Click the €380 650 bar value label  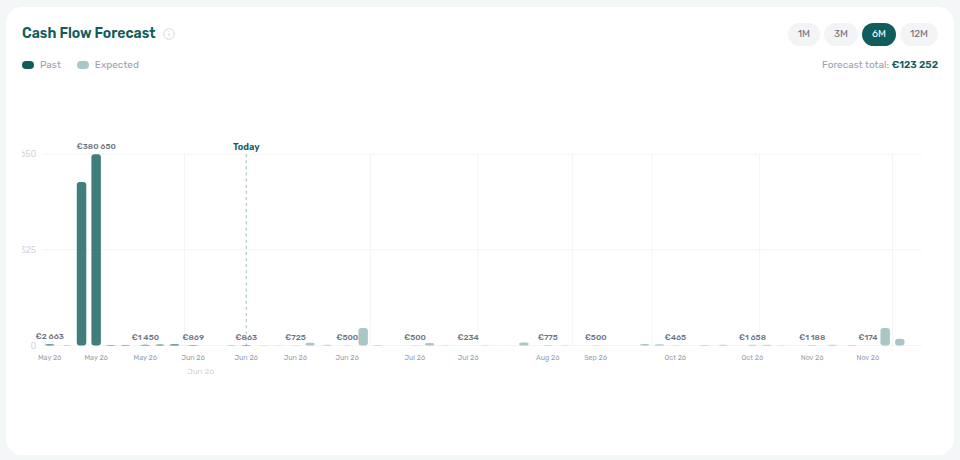click(x=96, y=146)
